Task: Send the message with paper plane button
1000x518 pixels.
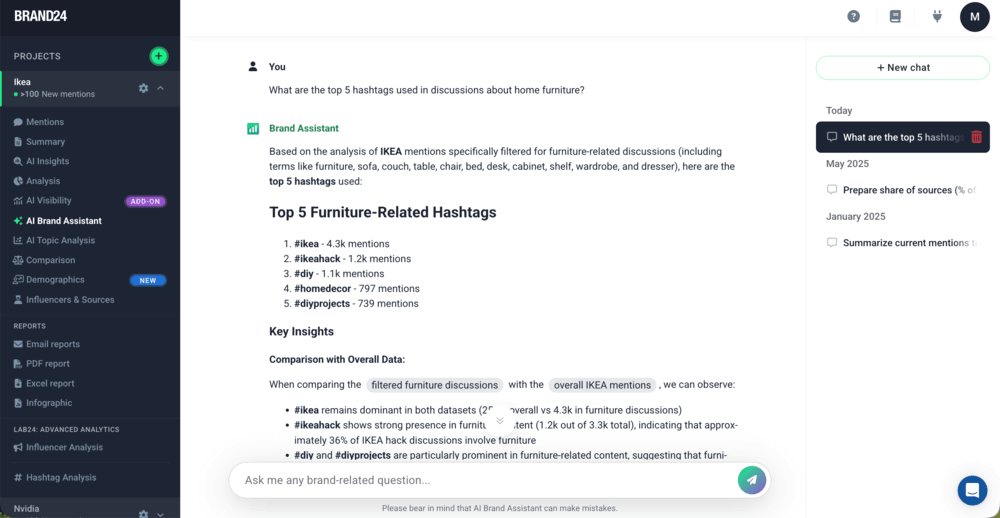Action: (751, 480)
